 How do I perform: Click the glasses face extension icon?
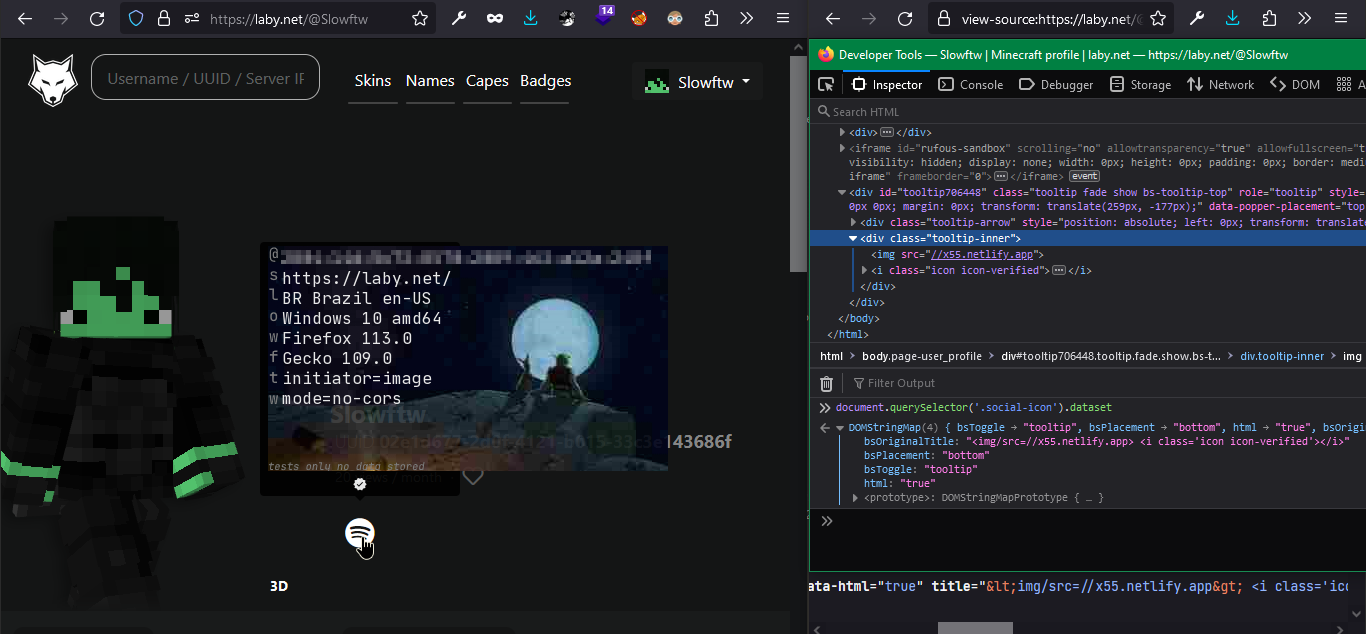(x=675, y=18)
